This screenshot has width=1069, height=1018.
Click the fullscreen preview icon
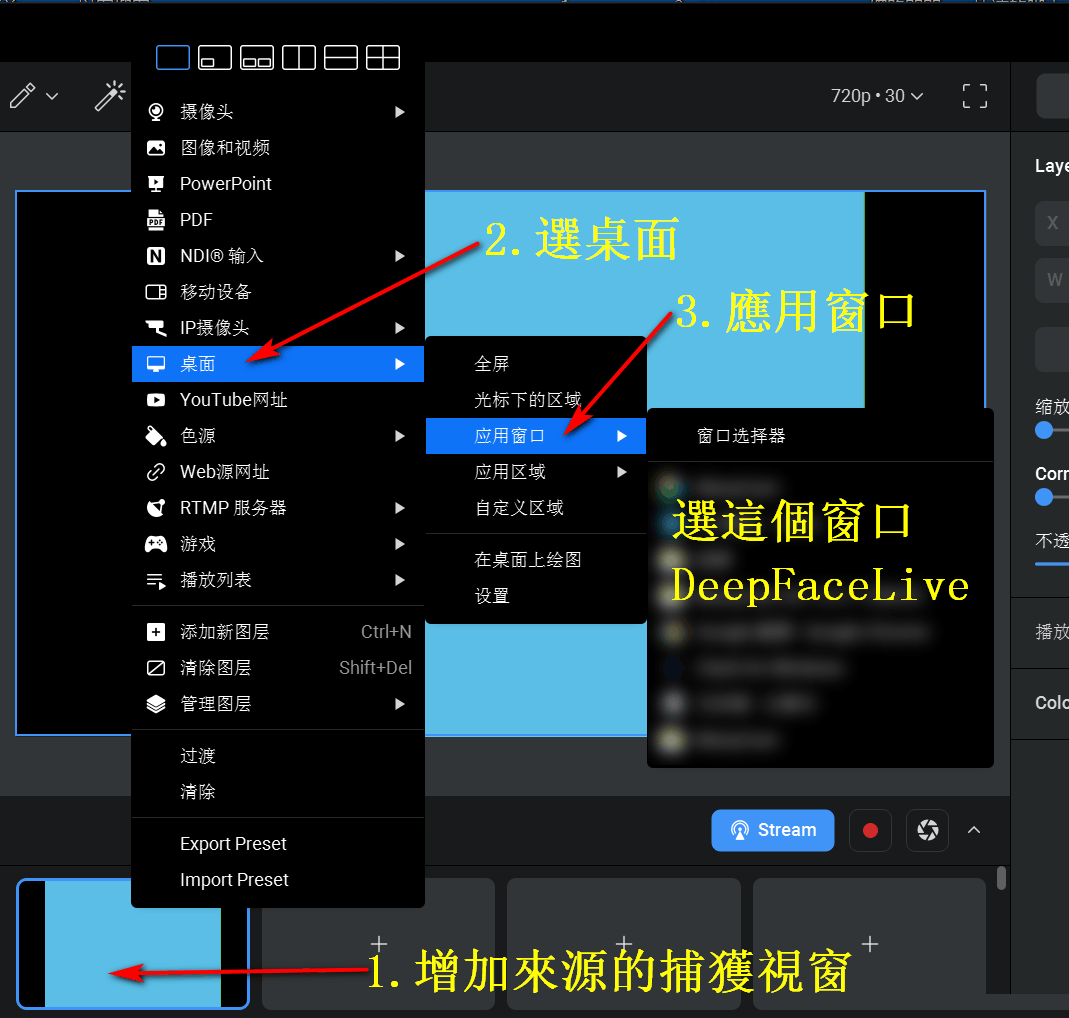point(975,96)
